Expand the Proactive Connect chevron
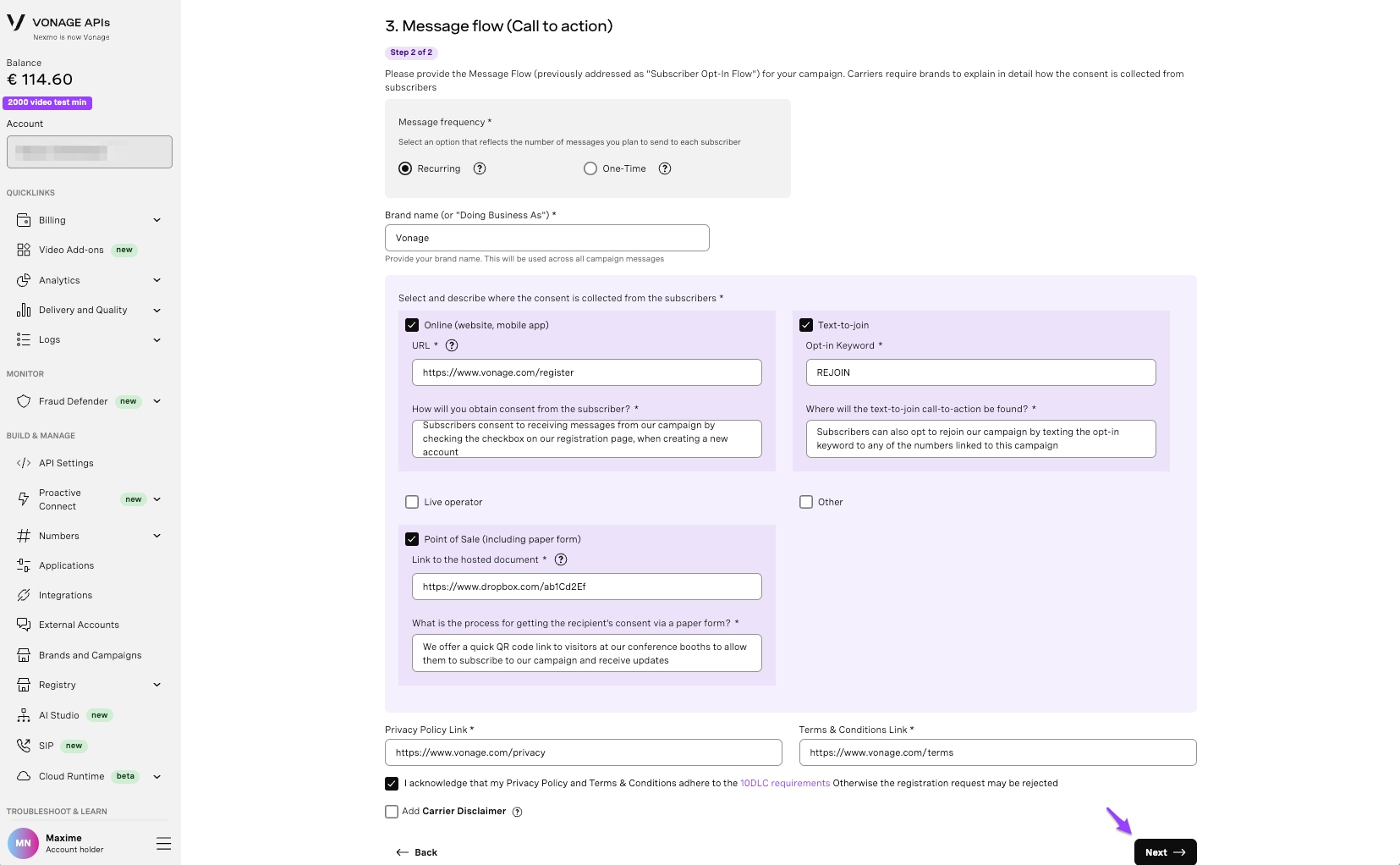 156,499
